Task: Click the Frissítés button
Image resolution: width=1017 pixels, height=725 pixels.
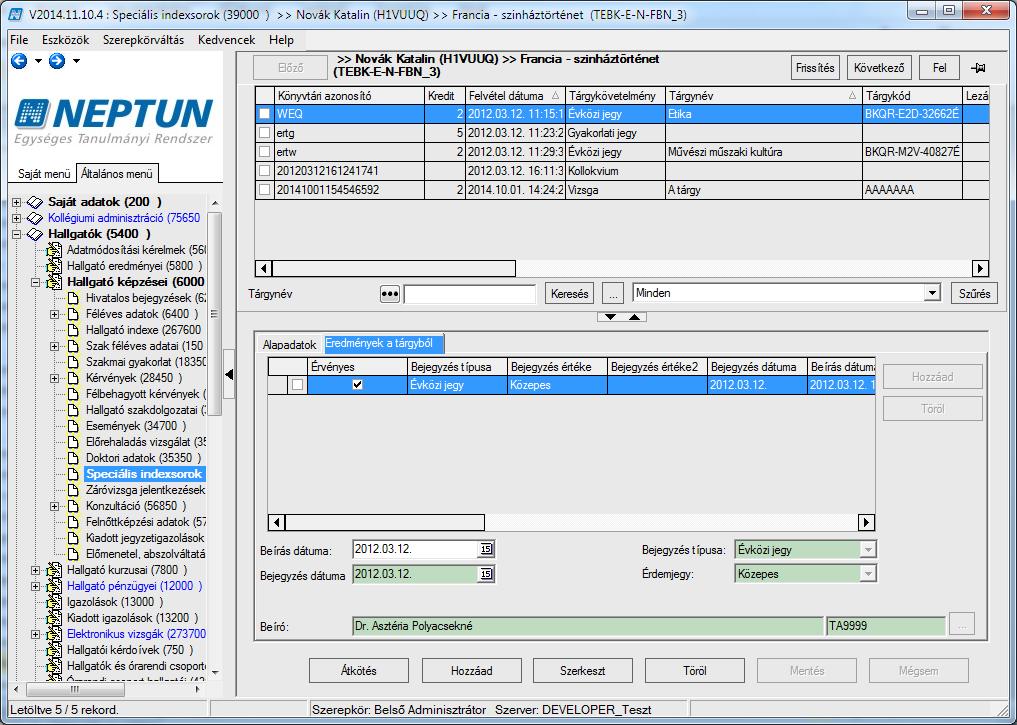Action: [x=815, y=68]
